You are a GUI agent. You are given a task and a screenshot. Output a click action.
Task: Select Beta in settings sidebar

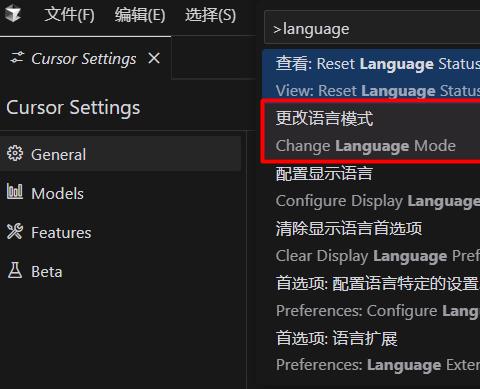tap(120, 271)
